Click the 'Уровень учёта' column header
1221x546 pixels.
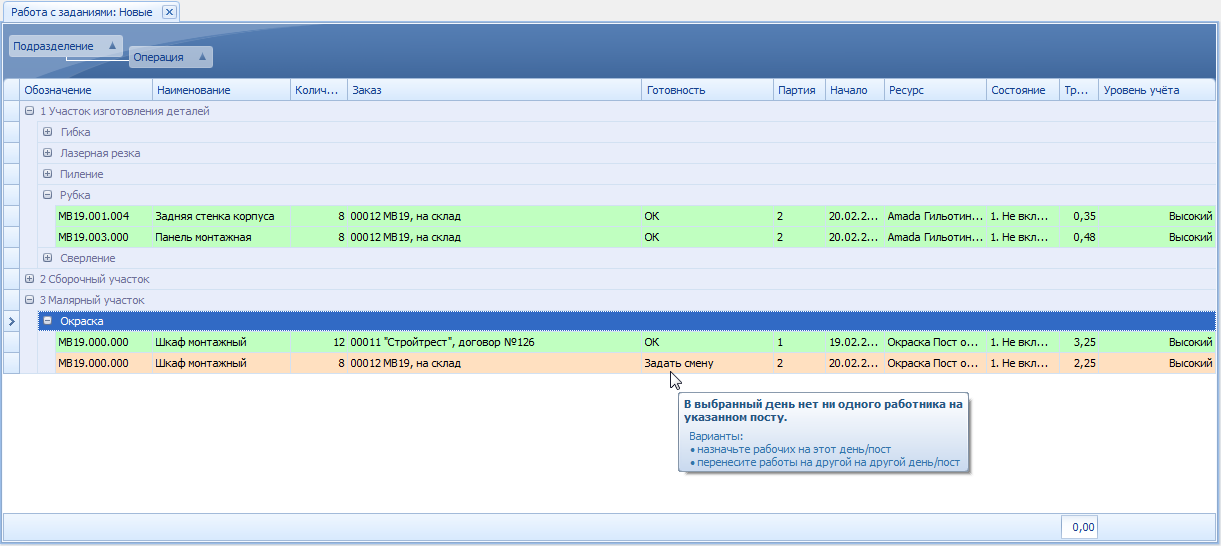tap(1157, 90)
